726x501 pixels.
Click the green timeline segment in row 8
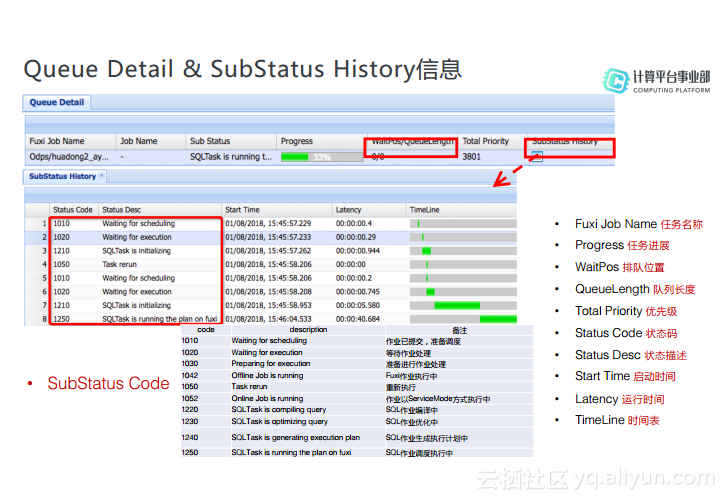tap(498, 319)
